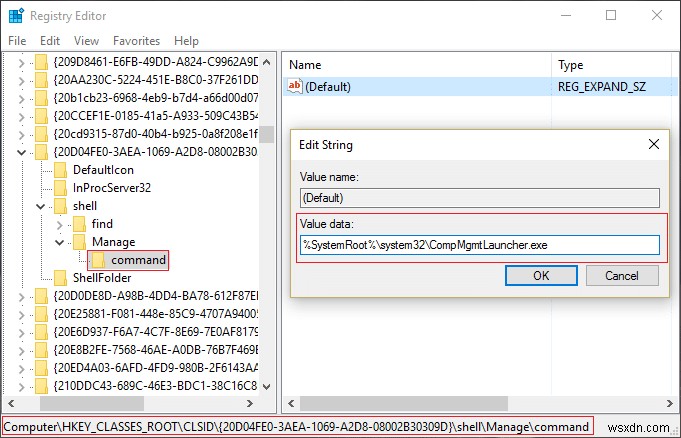Collapse the {20D04FE0-3AEA-1069 key
This screenshot has width=681, height=438.
coord(21,153)
